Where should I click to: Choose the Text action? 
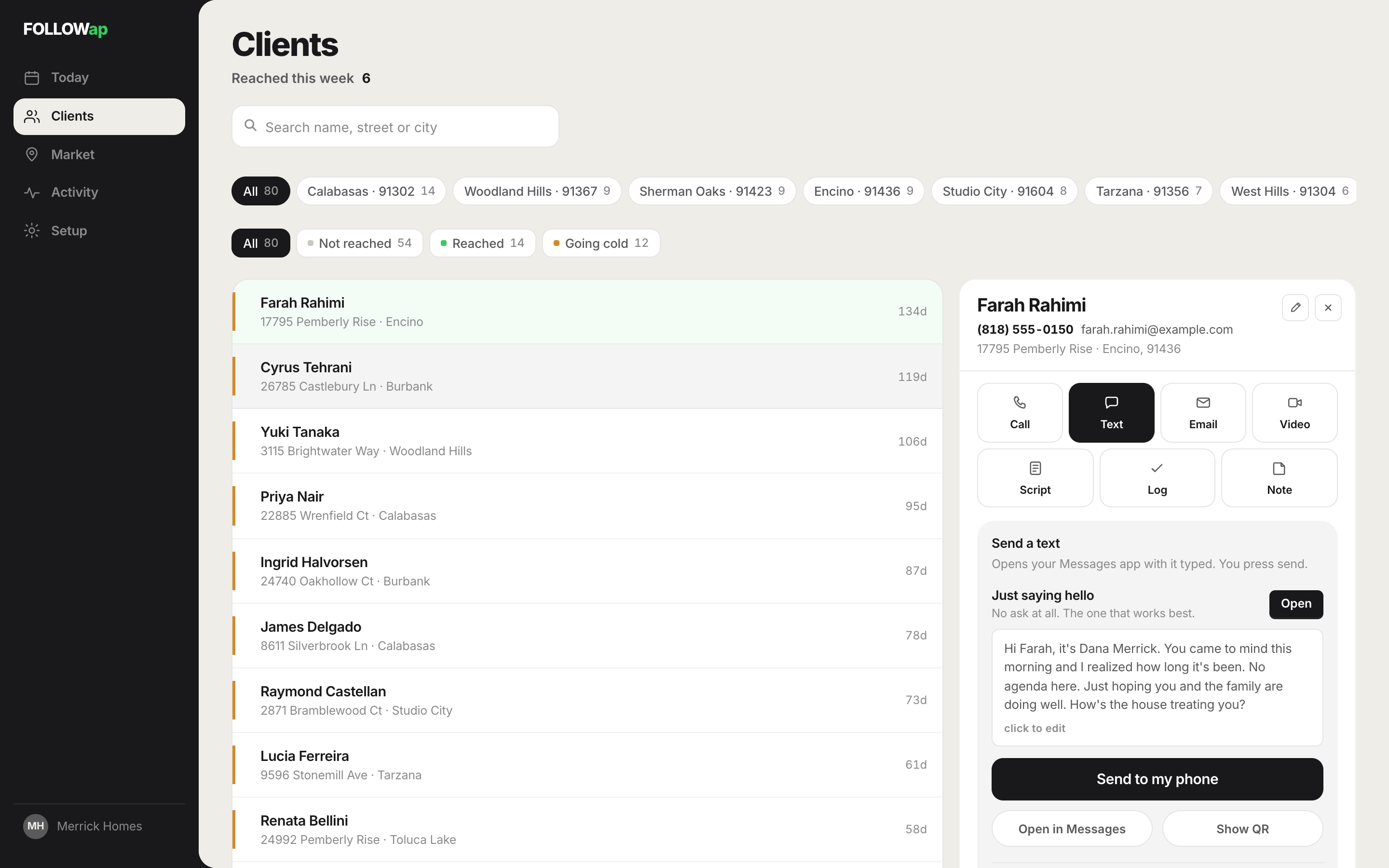click(x=1111, y=413)
